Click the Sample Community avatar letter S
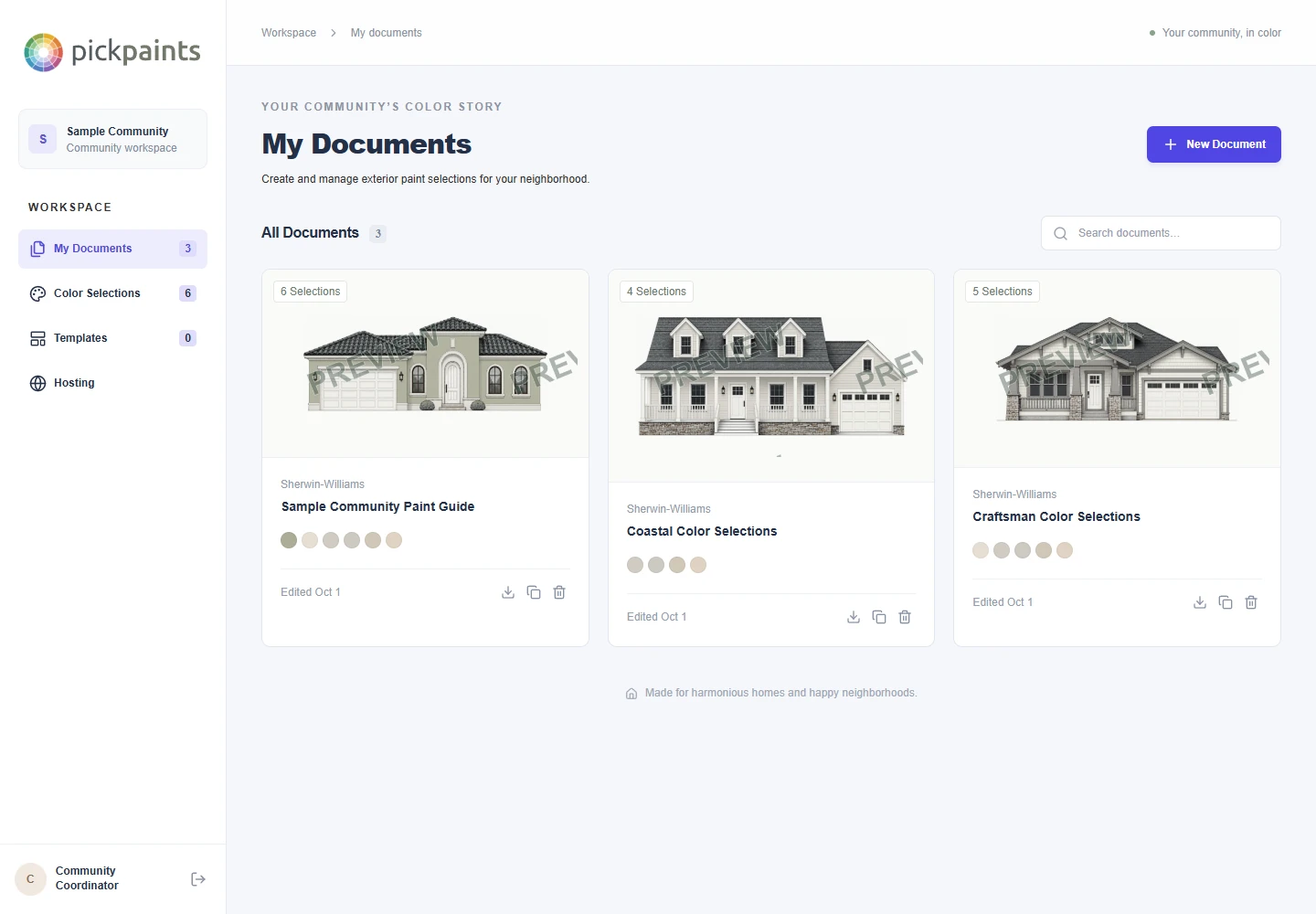The height and width of the screenshot is (914, 1316). click(x=43, y=139)
